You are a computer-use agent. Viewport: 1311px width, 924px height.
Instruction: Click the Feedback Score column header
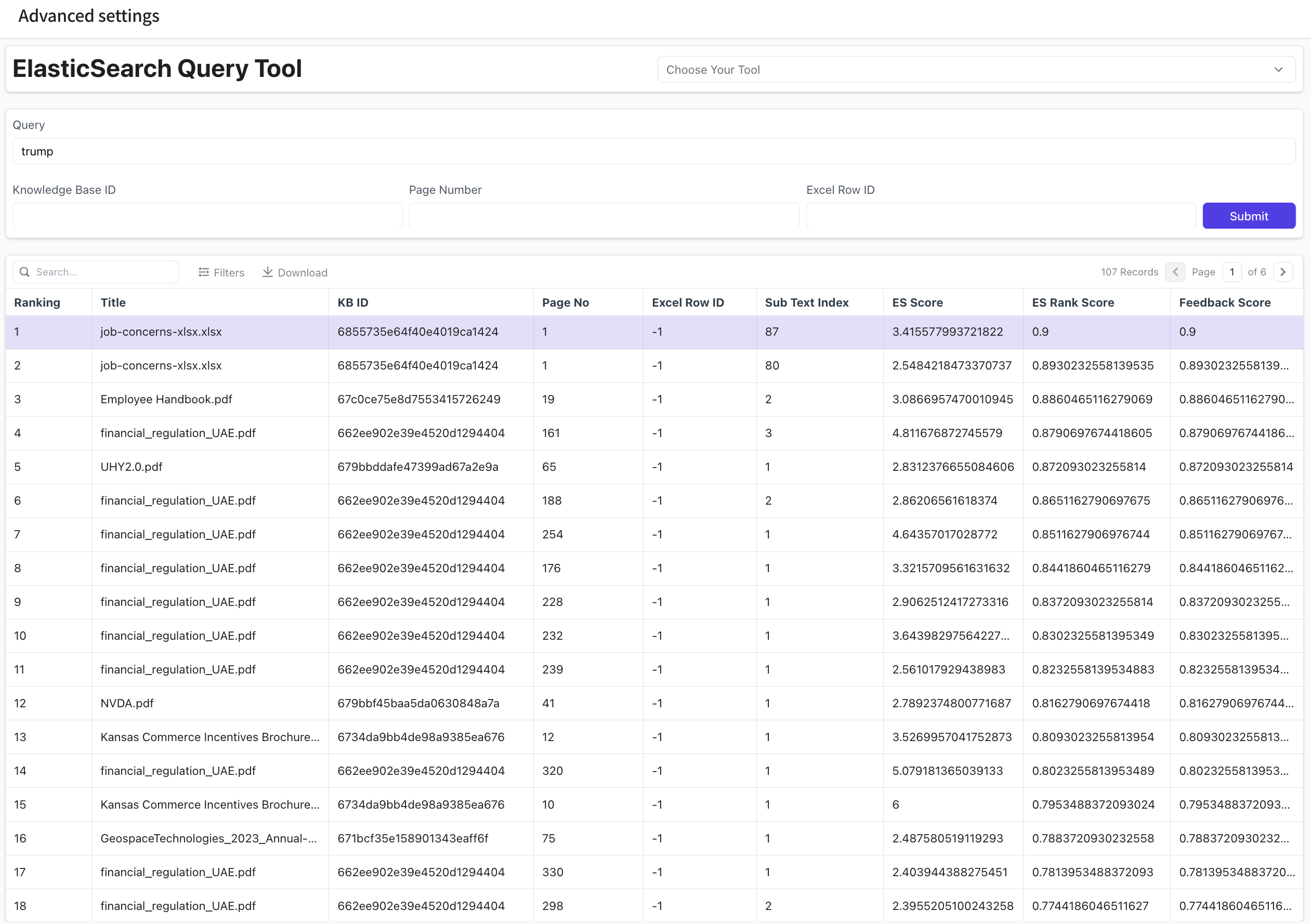(x=1224, y=302)
